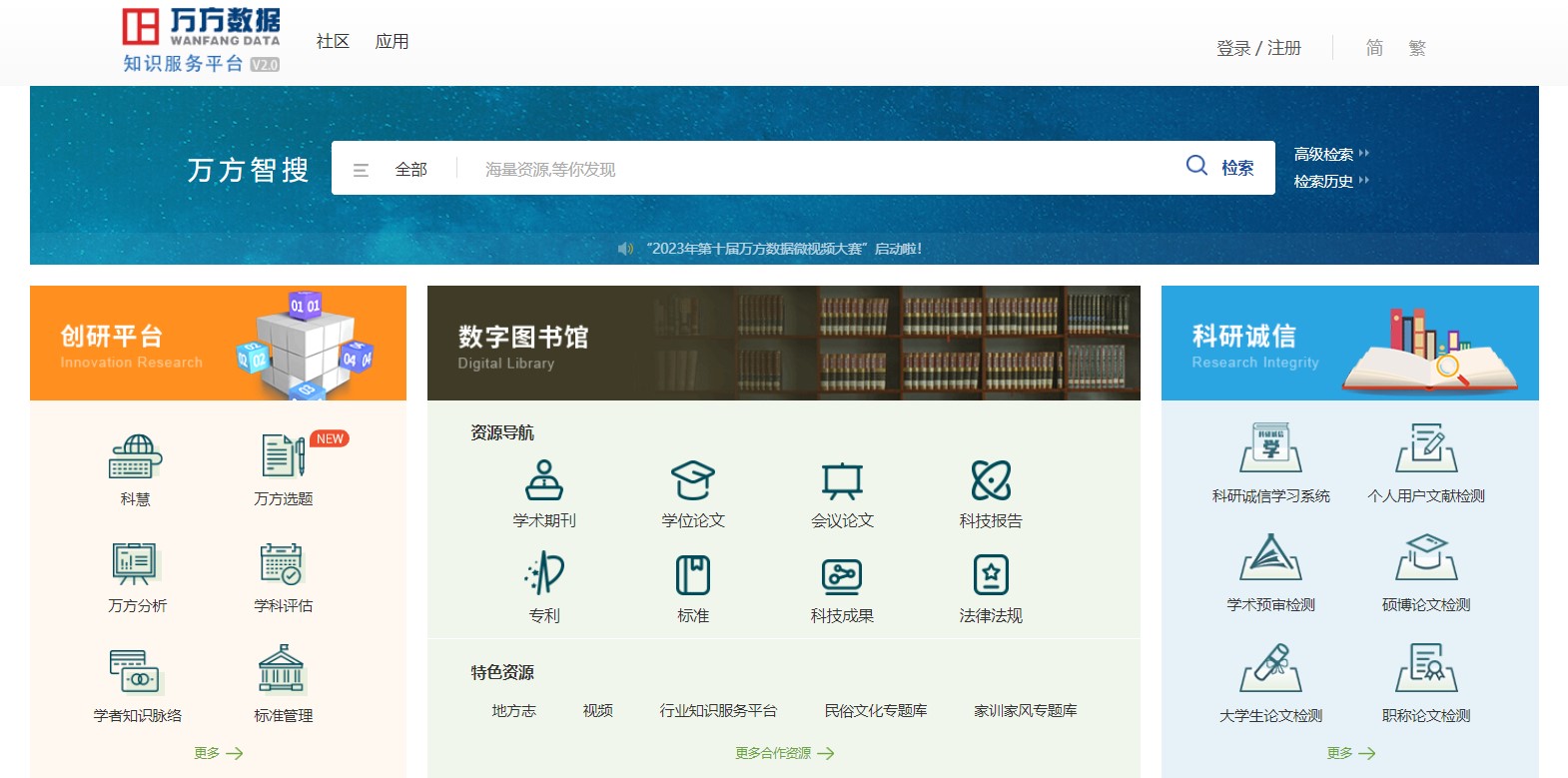The height and width of the screenshot is (778, 1568).
Task: Click the 登录 / 注册 link
Action: point(1258,48)
